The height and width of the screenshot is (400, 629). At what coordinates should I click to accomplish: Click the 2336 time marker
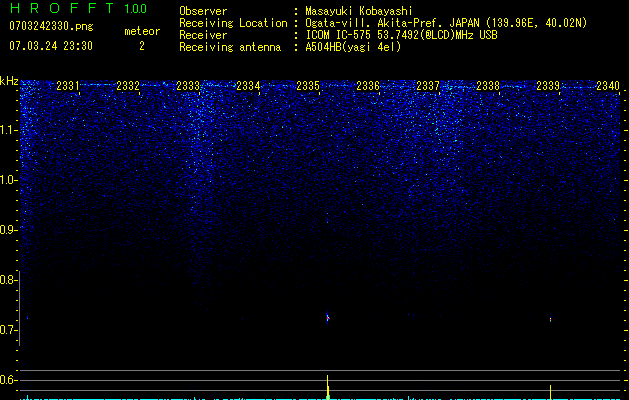pos(368,86)
